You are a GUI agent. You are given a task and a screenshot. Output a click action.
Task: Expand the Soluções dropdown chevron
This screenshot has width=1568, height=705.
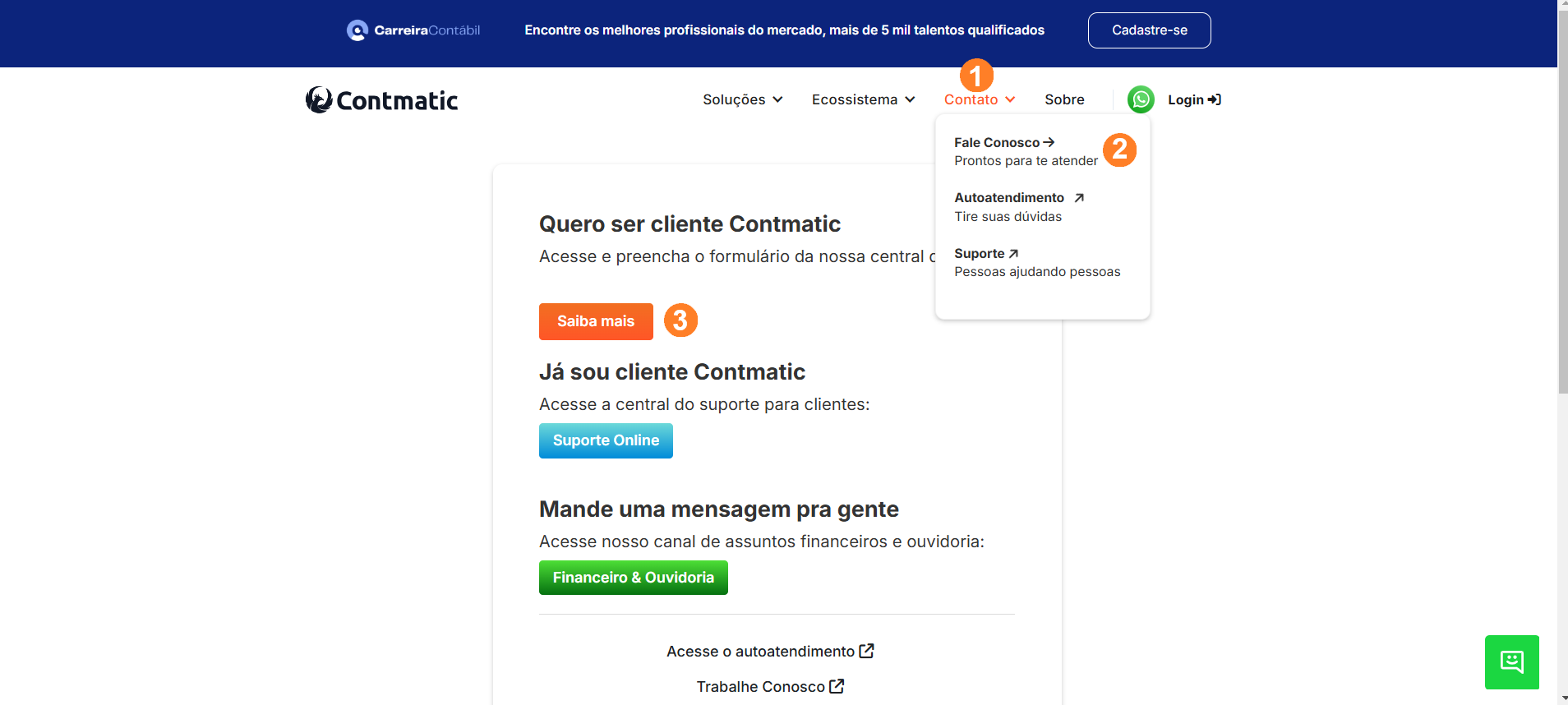777,99
